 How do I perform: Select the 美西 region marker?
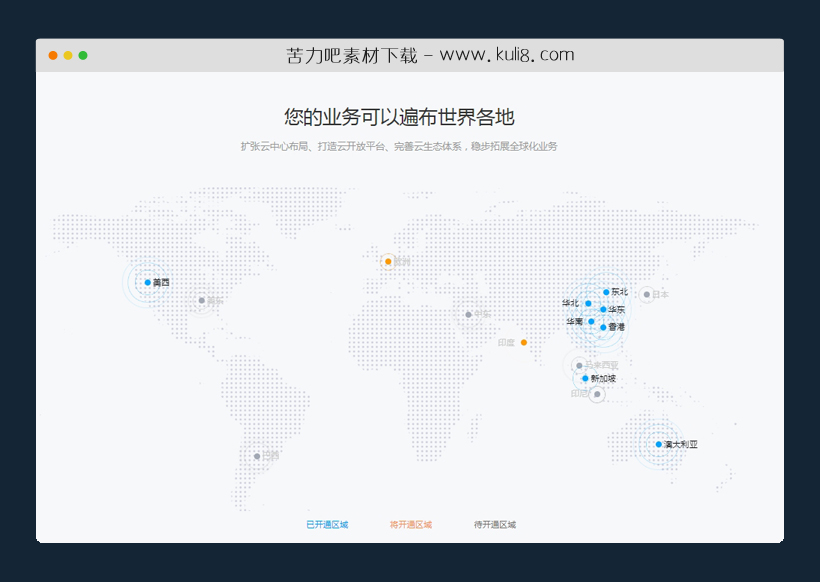click(148, 282)
